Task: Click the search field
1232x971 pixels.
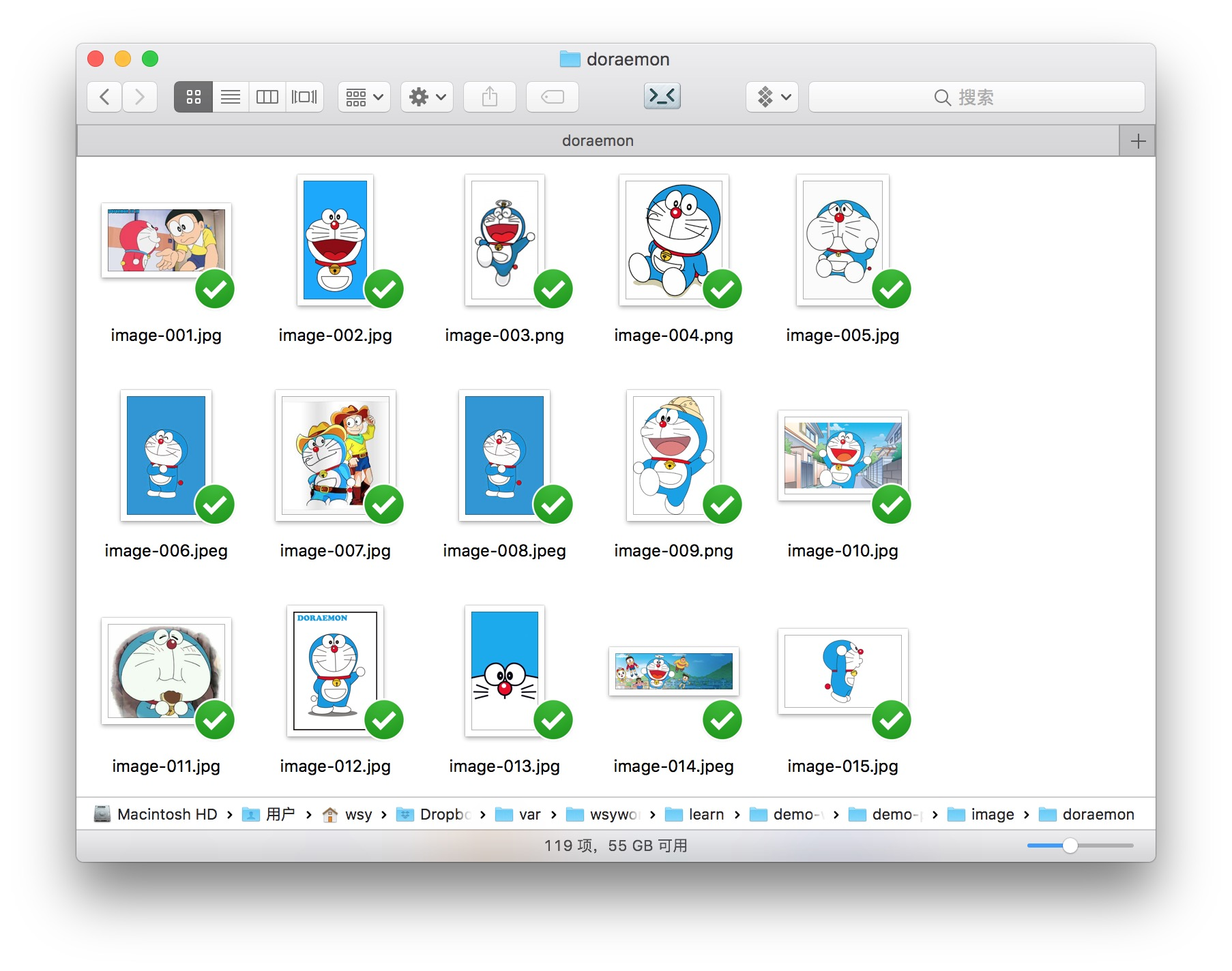Action: coord(976,97)
